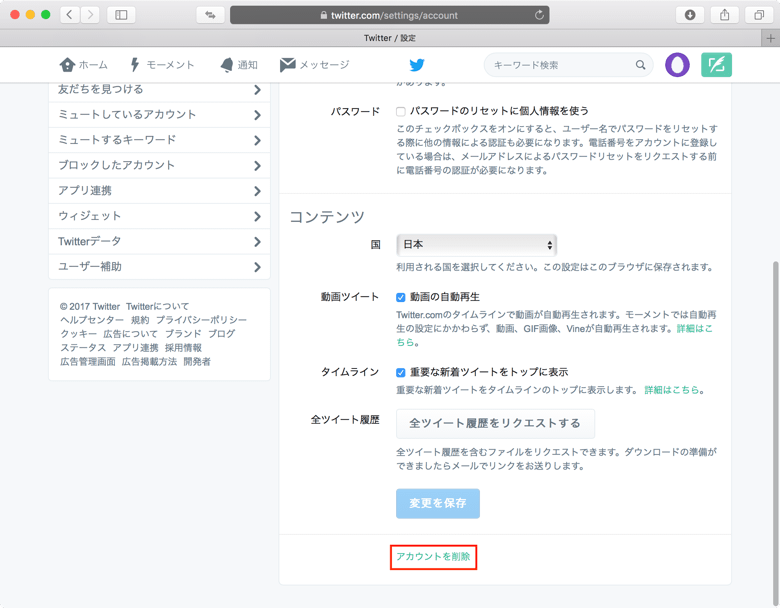
Task: Open the 国 country dropdown showing 日本
Action: tap(476, 245)
